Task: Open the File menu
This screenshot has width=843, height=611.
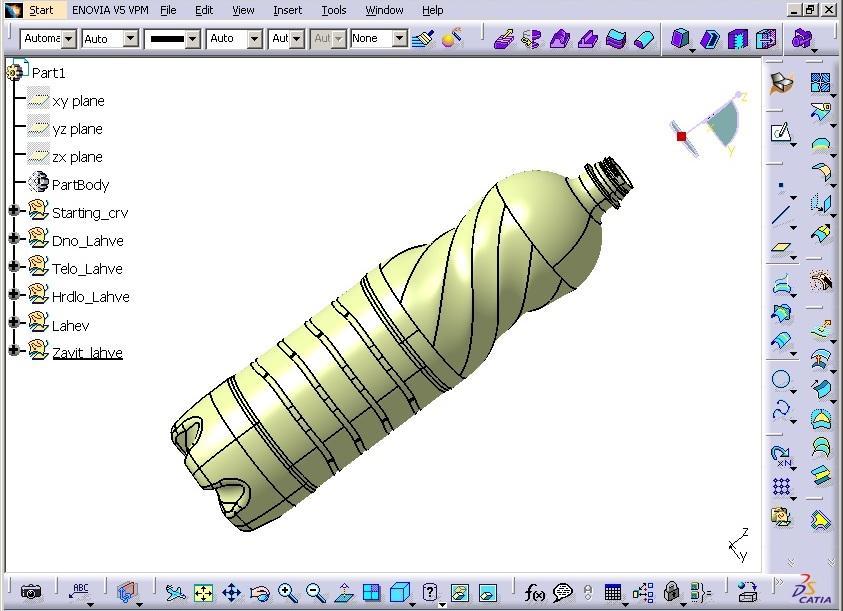Action: point(168,10)
